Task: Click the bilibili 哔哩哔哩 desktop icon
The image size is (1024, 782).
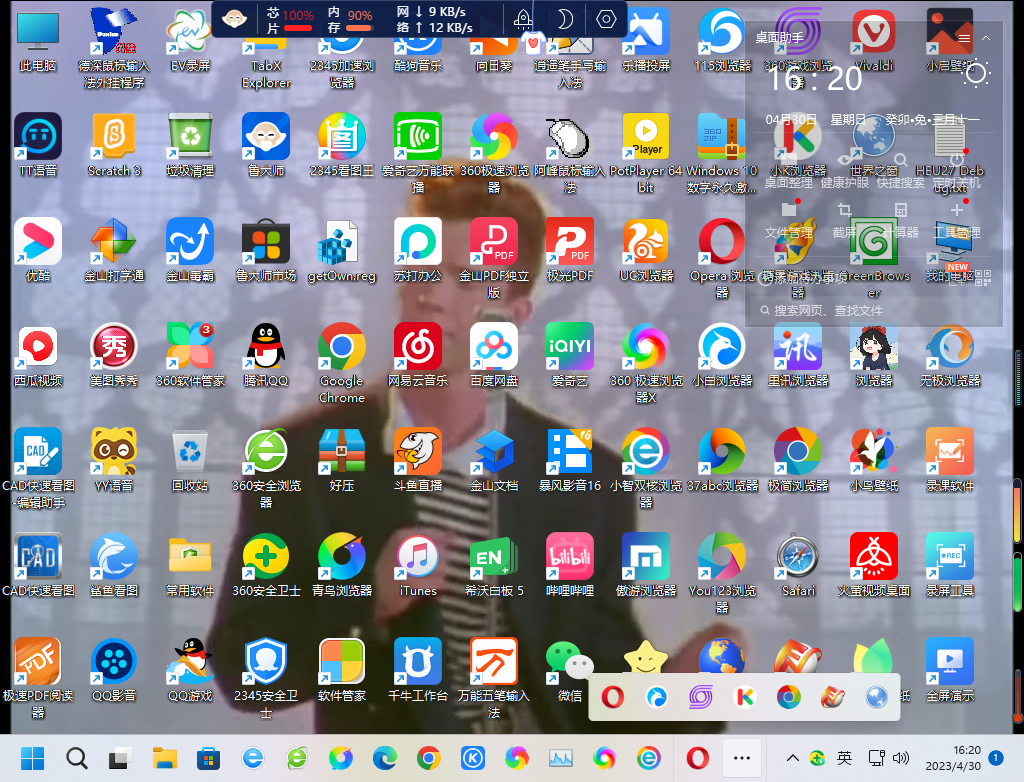Action: 570,557
